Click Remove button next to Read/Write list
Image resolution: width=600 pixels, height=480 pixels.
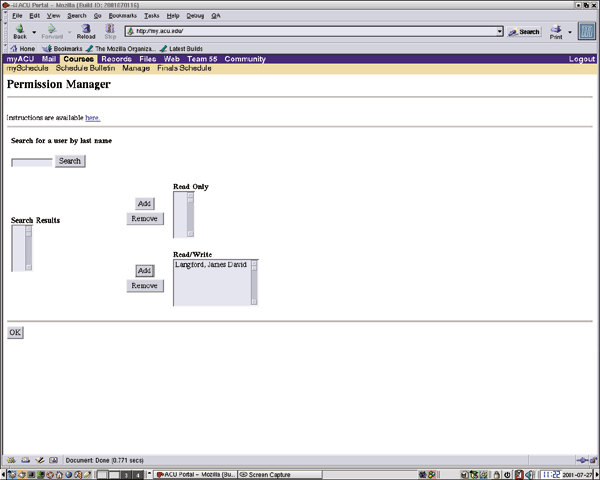(144, 286)
